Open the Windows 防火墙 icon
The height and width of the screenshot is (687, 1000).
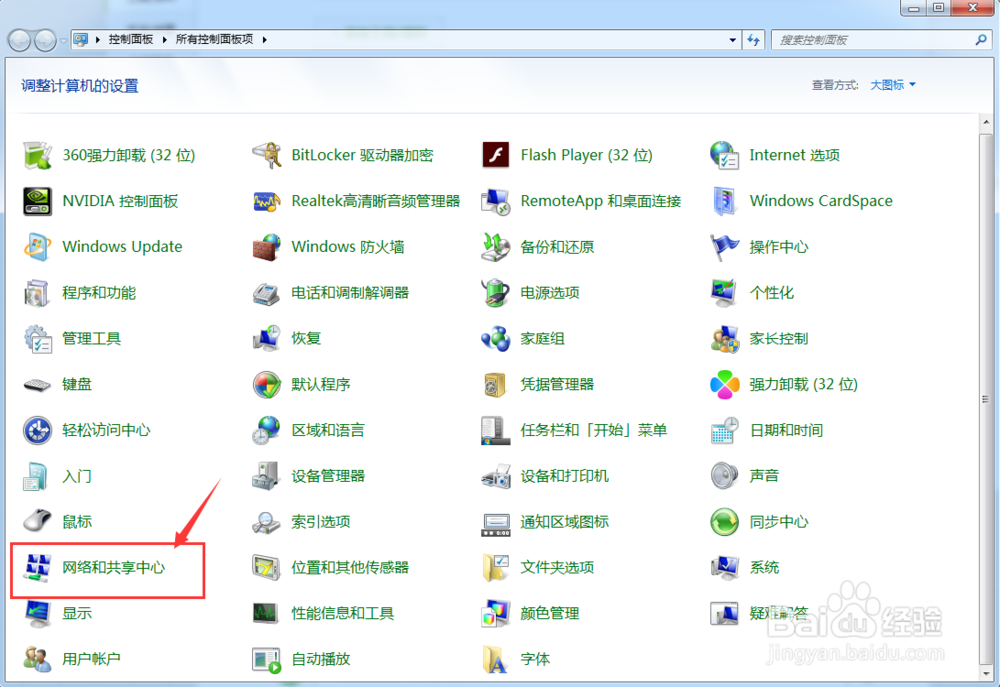(x=267, y=247)
